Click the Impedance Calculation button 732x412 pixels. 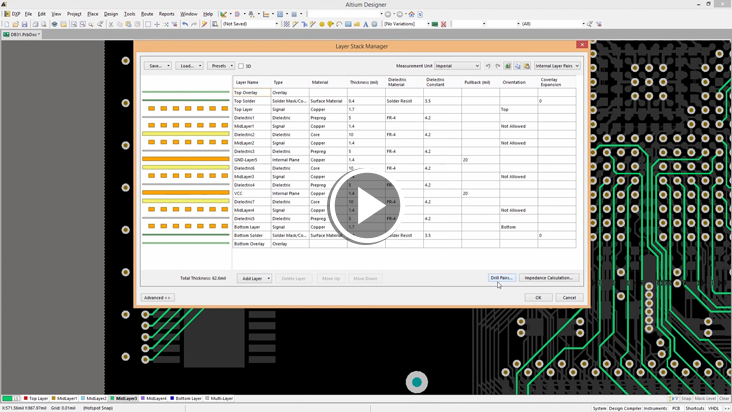[549, 278]
